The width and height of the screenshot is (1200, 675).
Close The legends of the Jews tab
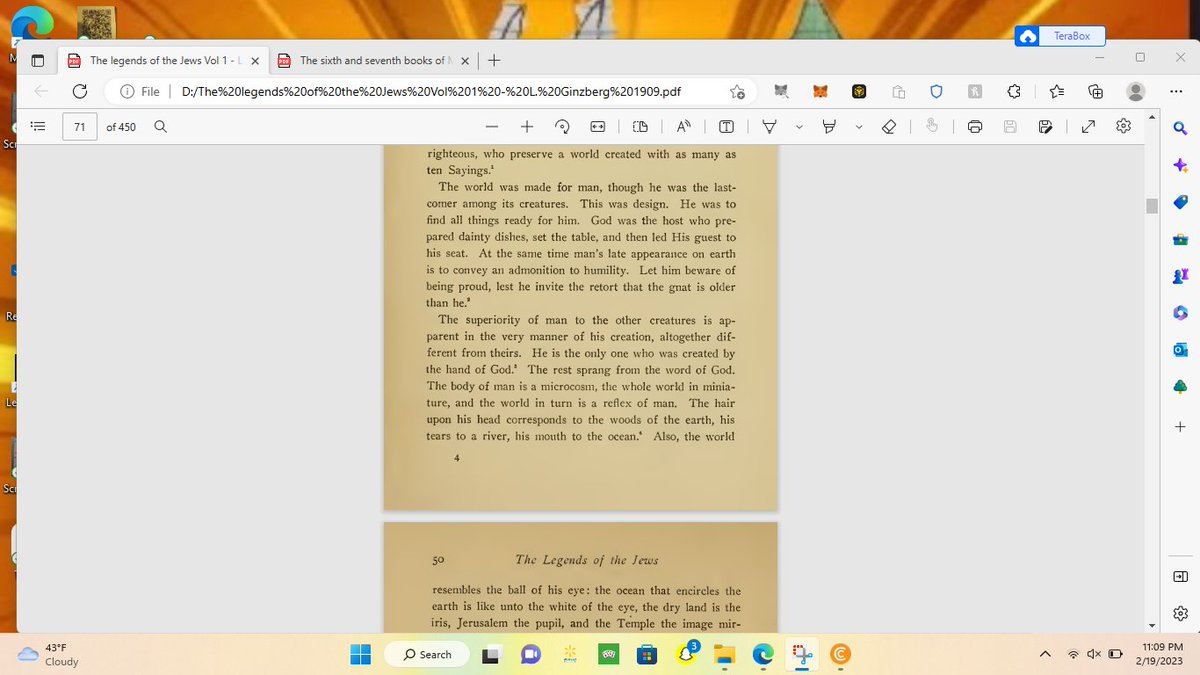pyautogui.click(x=255, y=60)
